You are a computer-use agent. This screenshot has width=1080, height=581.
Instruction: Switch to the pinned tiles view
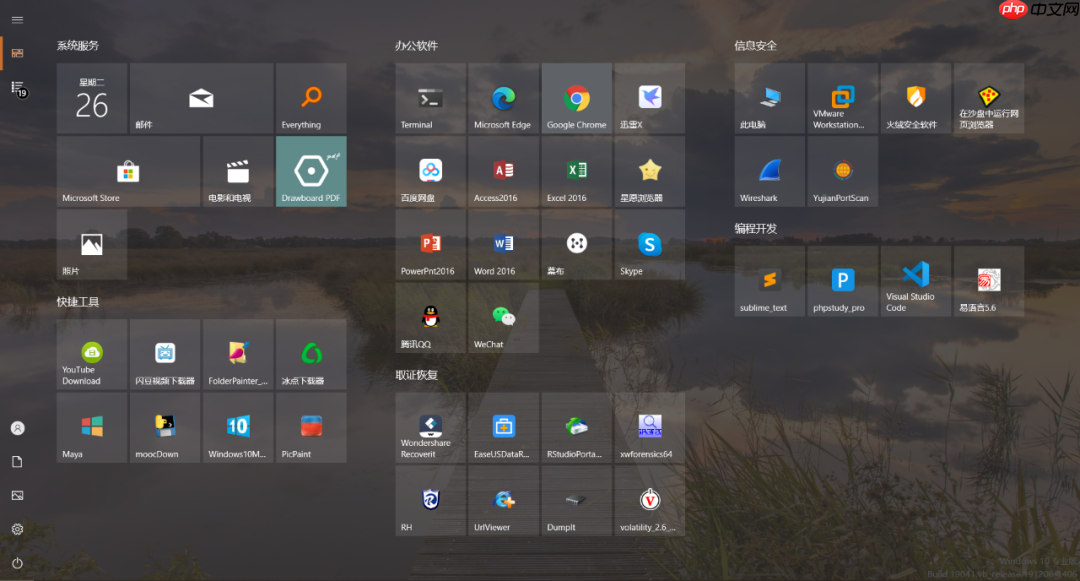(x=17, y=53)
